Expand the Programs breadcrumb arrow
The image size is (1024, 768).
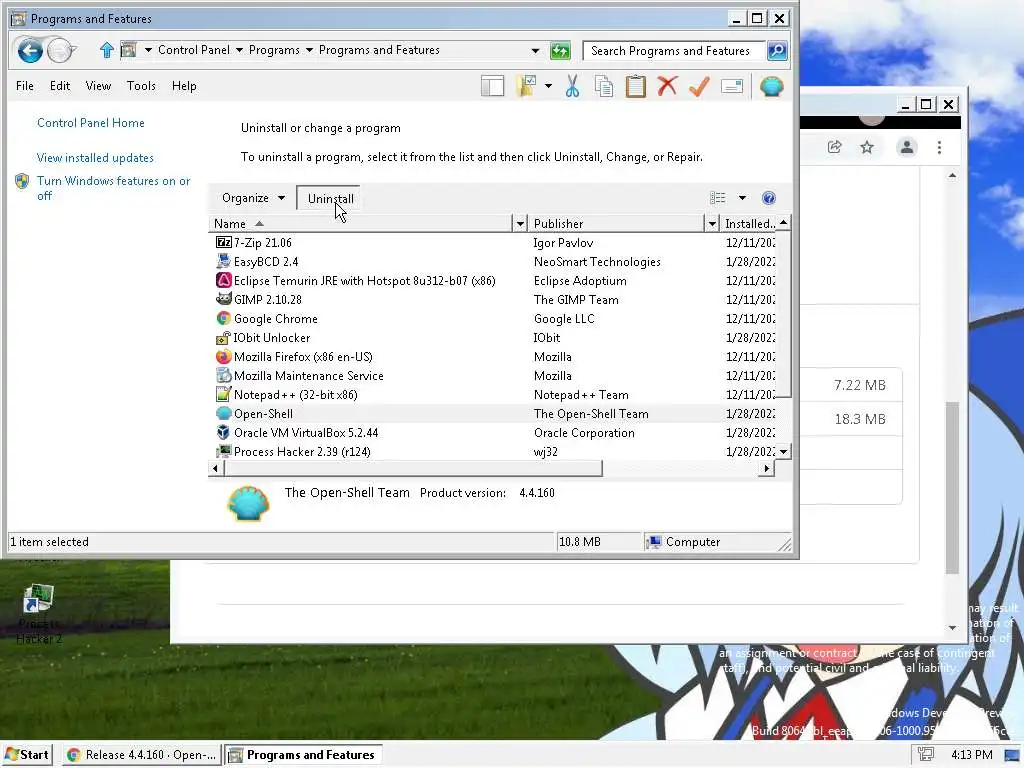coord(309,50)
